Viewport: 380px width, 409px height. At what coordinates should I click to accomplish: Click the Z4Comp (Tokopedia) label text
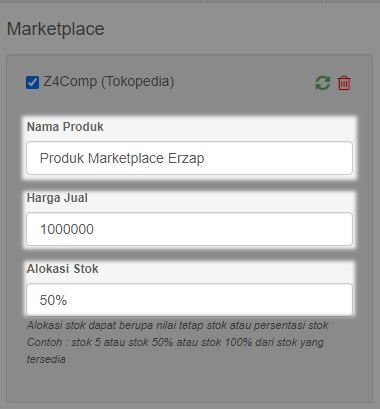pos(109,82)
